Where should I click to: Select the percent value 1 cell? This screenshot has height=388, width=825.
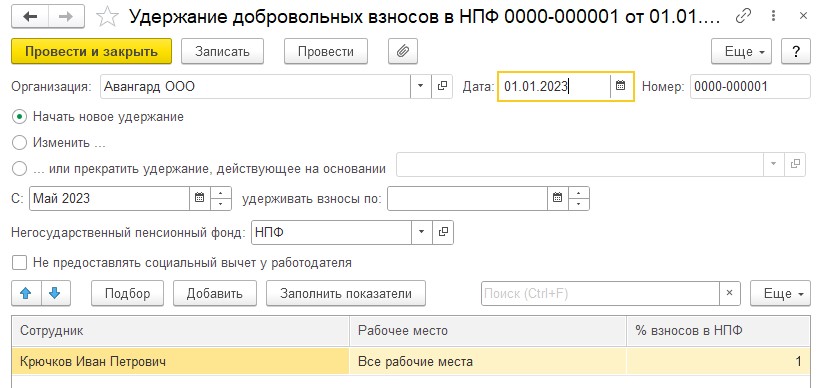coord(719,362)
